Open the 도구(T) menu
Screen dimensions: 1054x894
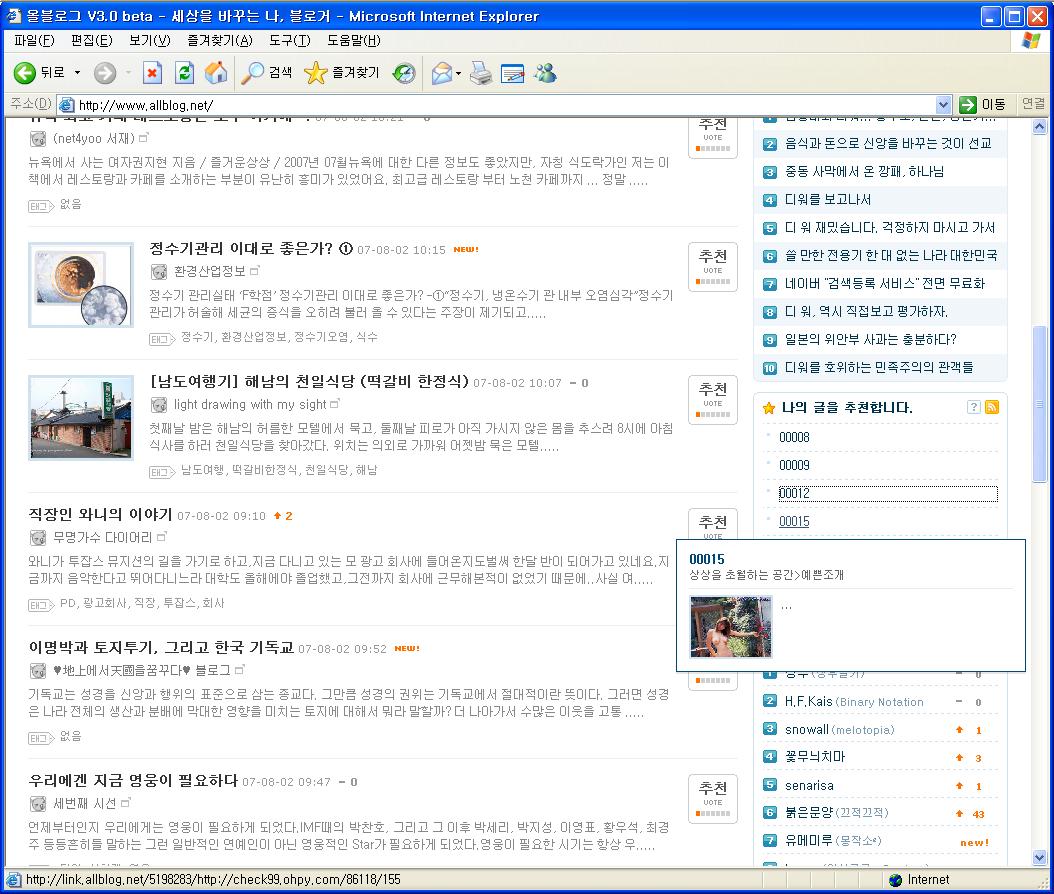pyautogui.click(x=290, y=40)
